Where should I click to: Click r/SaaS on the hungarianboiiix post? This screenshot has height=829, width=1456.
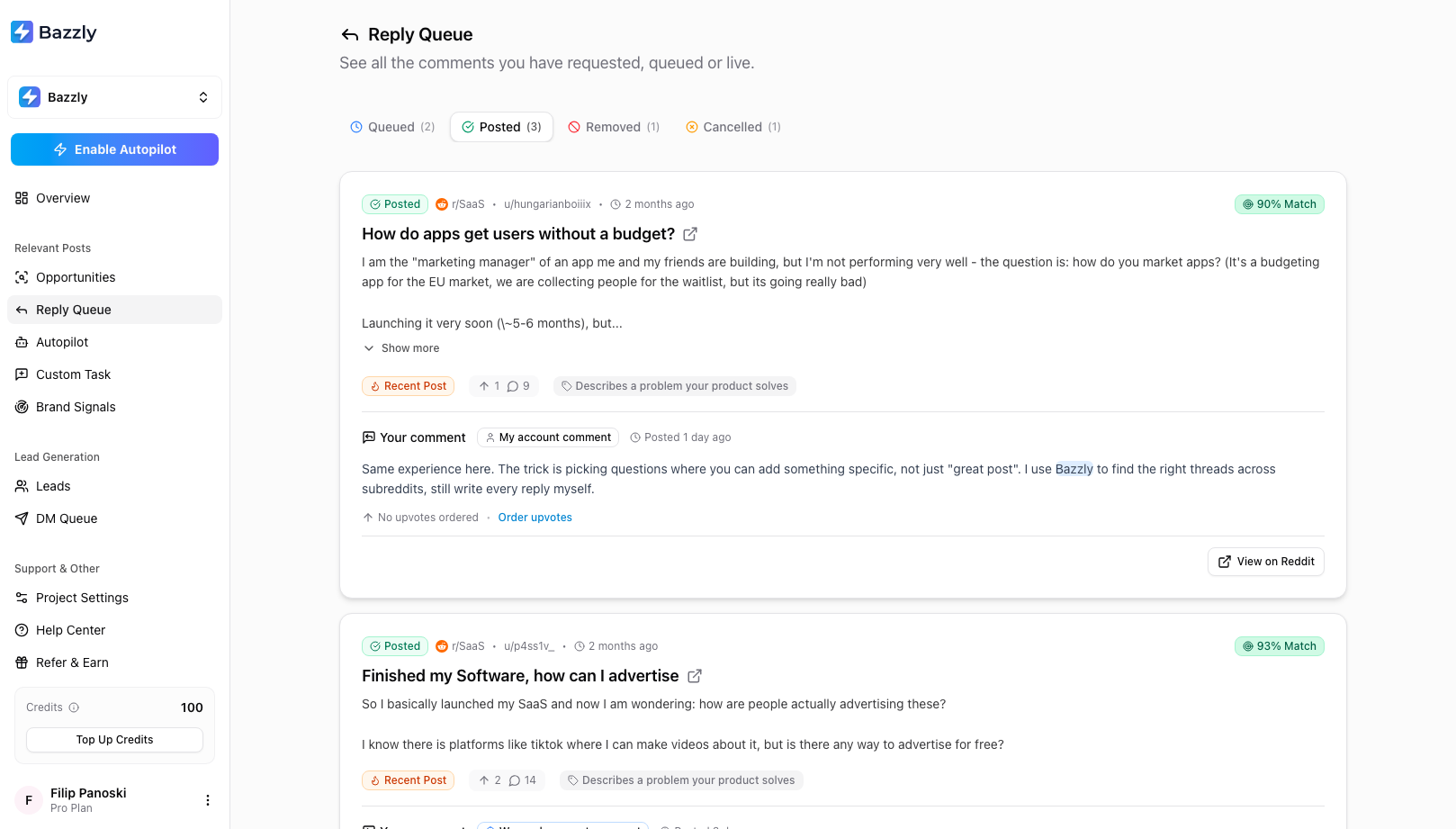[460, 204]
